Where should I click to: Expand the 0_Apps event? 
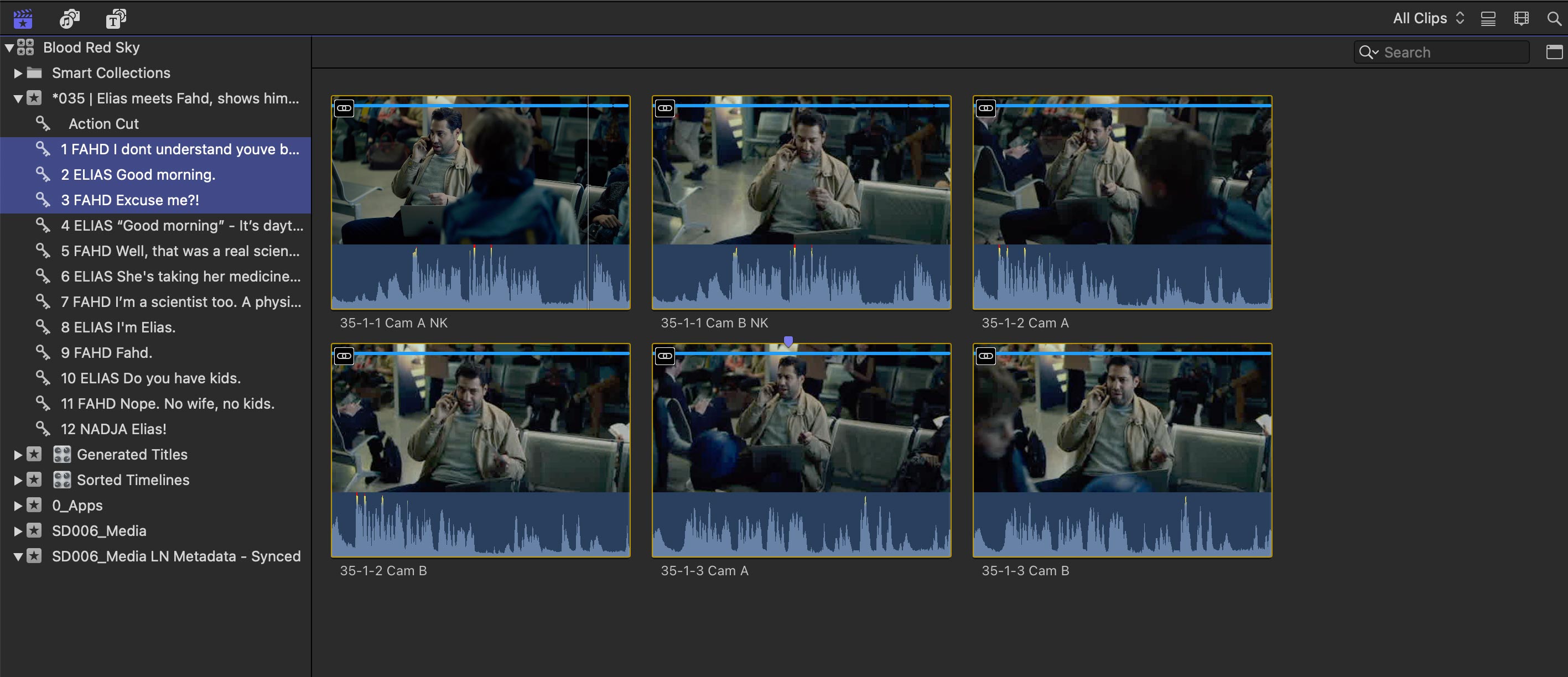(18, 506)
